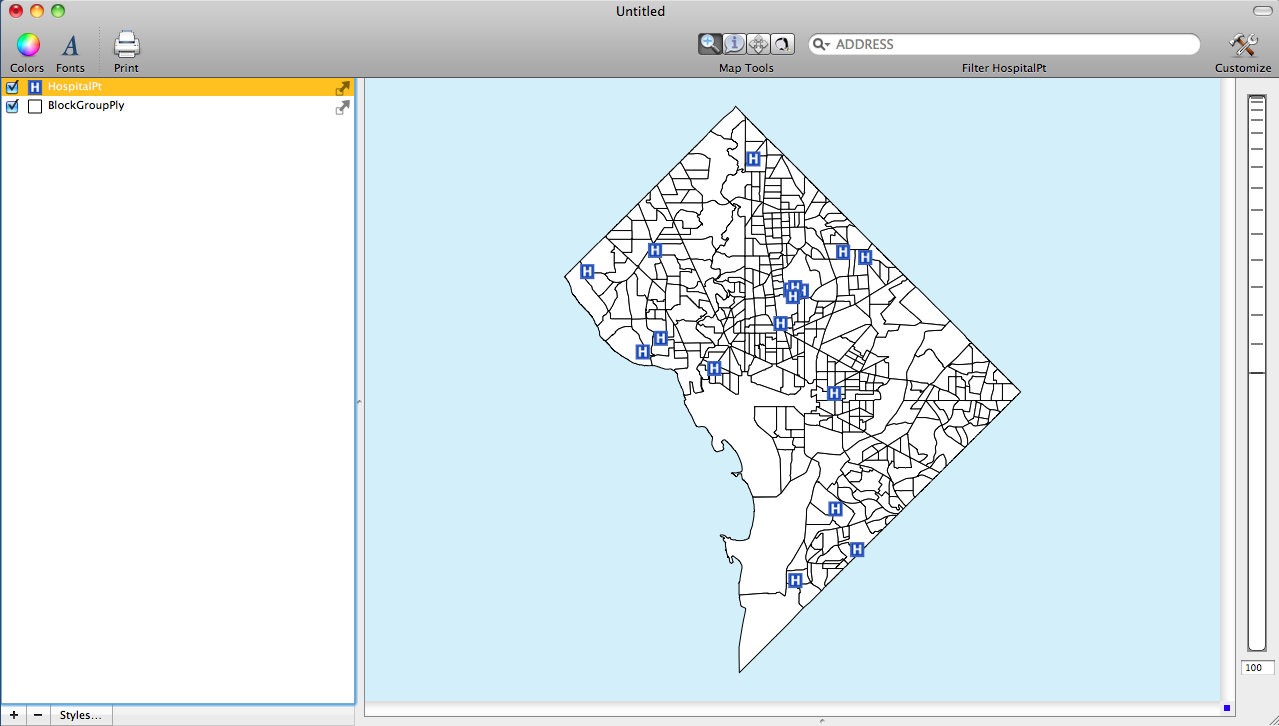The image size is (1279, 726).
Task: Expand HospitalPt layer with the arrow icon
Action: click(343, 88)
